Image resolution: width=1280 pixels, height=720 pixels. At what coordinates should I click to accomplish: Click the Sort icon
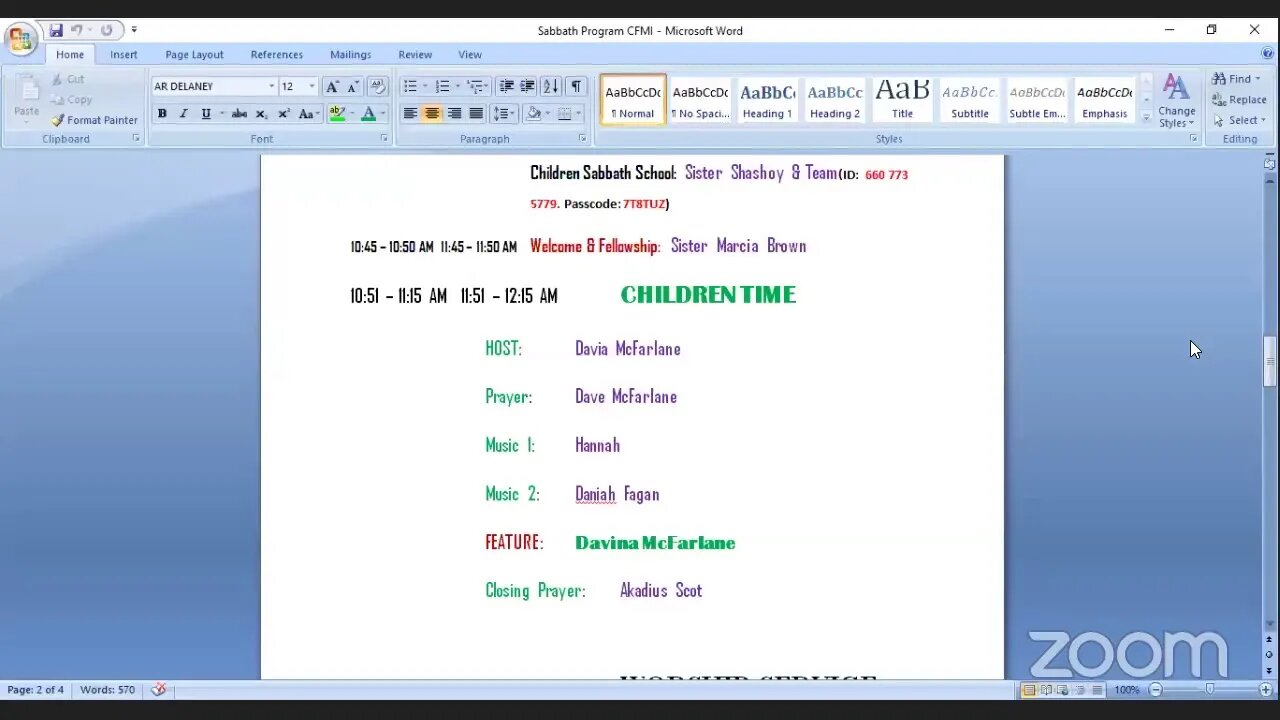551,87
